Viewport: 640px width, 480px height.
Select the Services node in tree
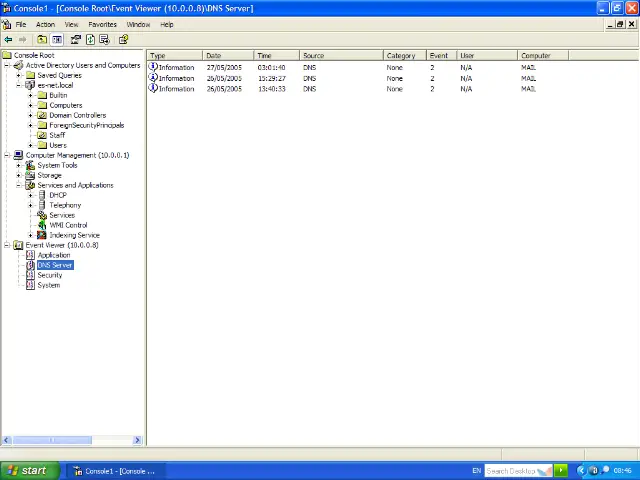tap(62, 215)
